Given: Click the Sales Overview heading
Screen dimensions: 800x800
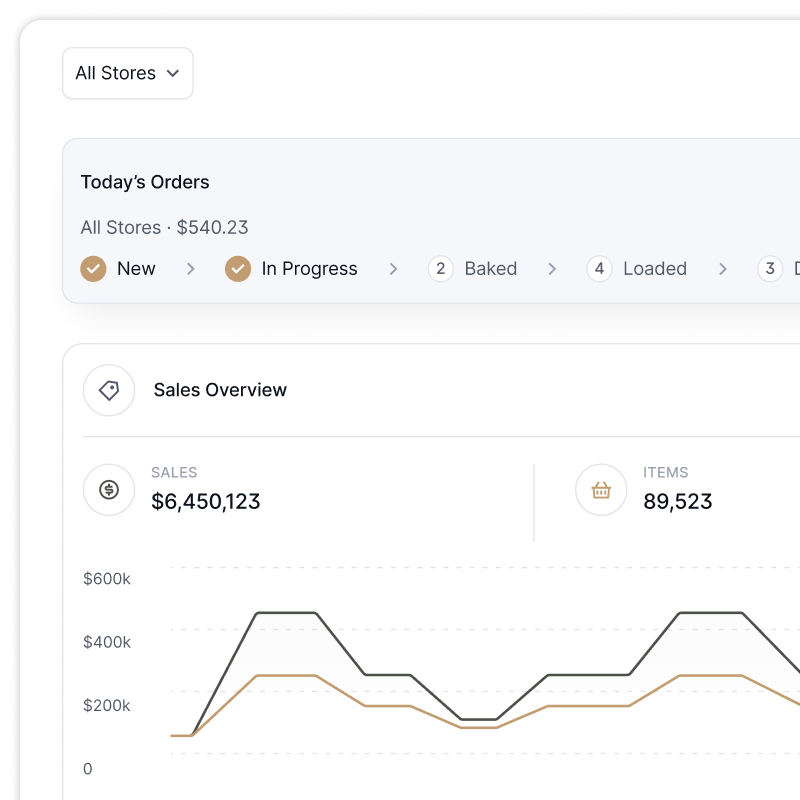Looking at the screenshot, I should click(220, 390).
